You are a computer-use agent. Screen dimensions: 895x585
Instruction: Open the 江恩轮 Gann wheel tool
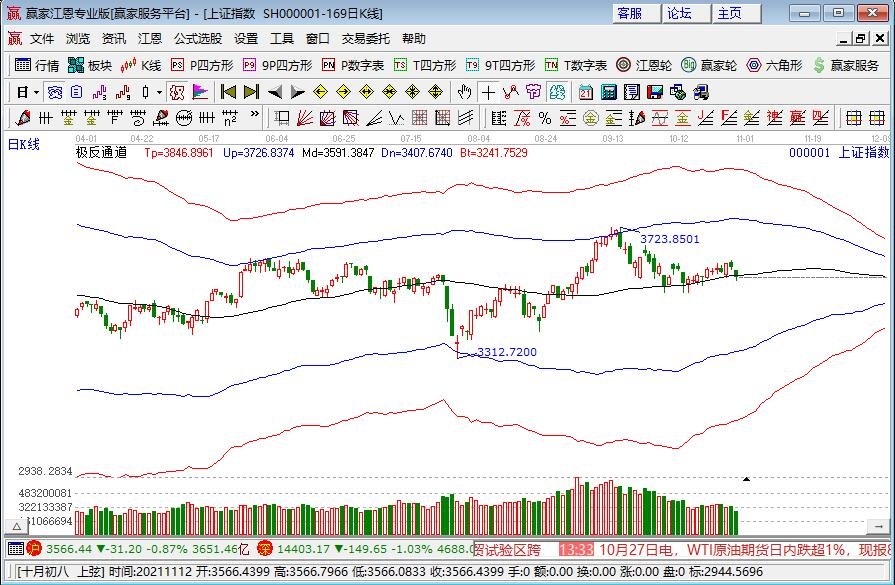(644, 65)
